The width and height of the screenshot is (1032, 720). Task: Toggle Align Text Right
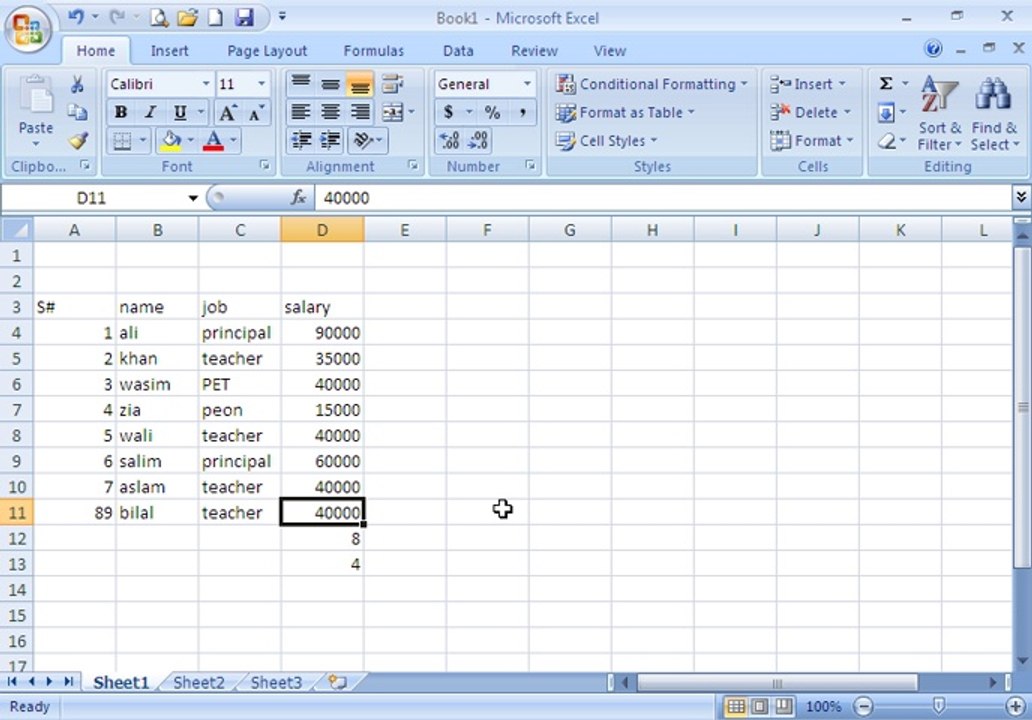(x=360, y=113)
